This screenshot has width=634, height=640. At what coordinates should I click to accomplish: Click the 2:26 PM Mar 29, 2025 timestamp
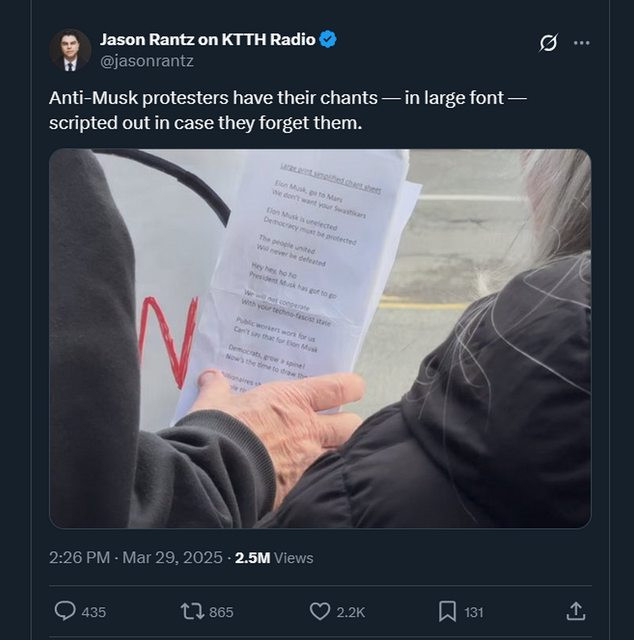pos(136,558)
